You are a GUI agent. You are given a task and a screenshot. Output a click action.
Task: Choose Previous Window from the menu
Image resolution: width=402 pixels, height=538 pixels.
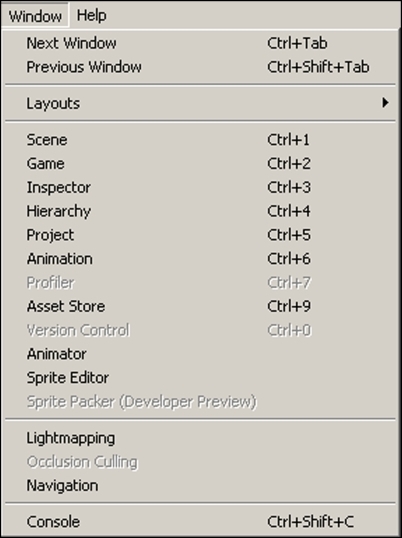pos(200,67)
